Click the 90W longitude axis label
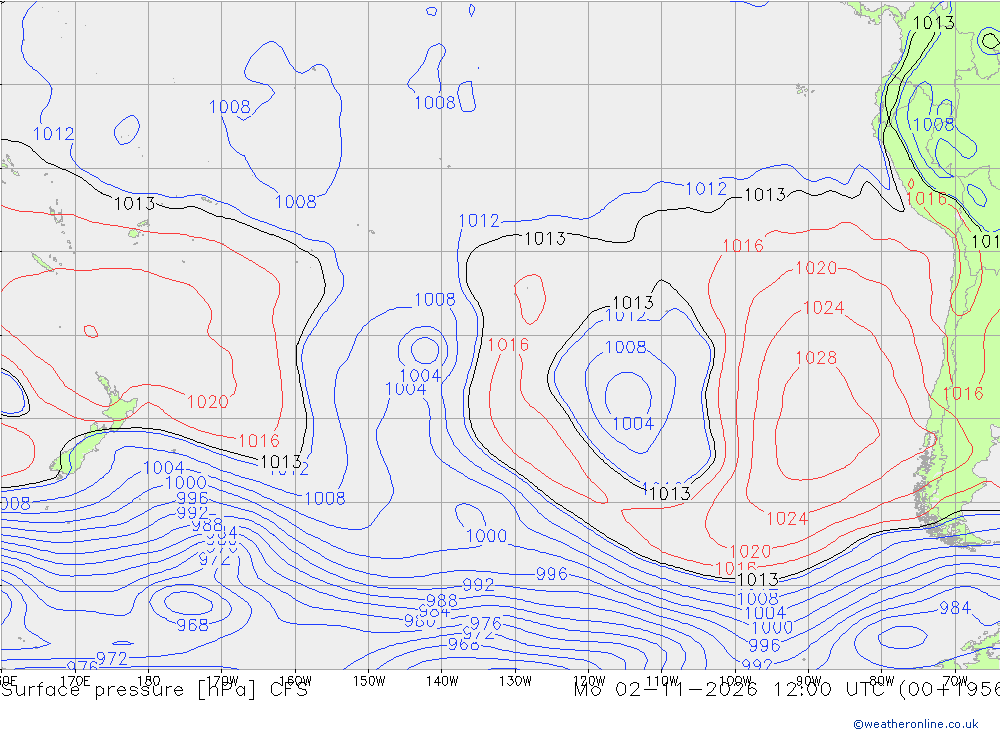The height and width of the screenshot is (733, 1000). [809, 681]
